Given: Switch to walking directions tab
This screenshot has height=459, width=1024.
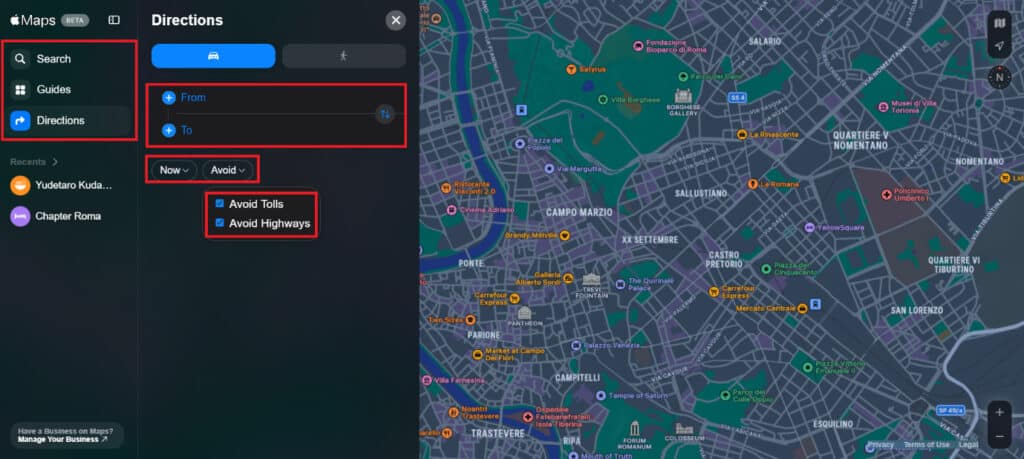Looking at the screenshot, I should 344,56.
